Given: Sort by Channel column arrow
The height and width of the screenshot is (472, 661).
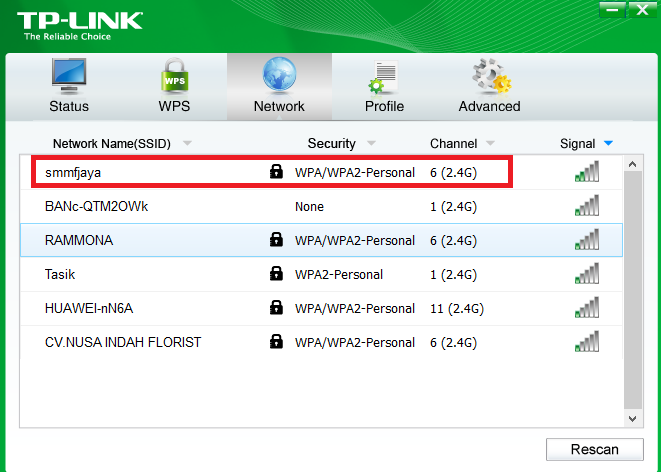Looking at the screenshot, I should pyautogui.click(x=490, y=143).
